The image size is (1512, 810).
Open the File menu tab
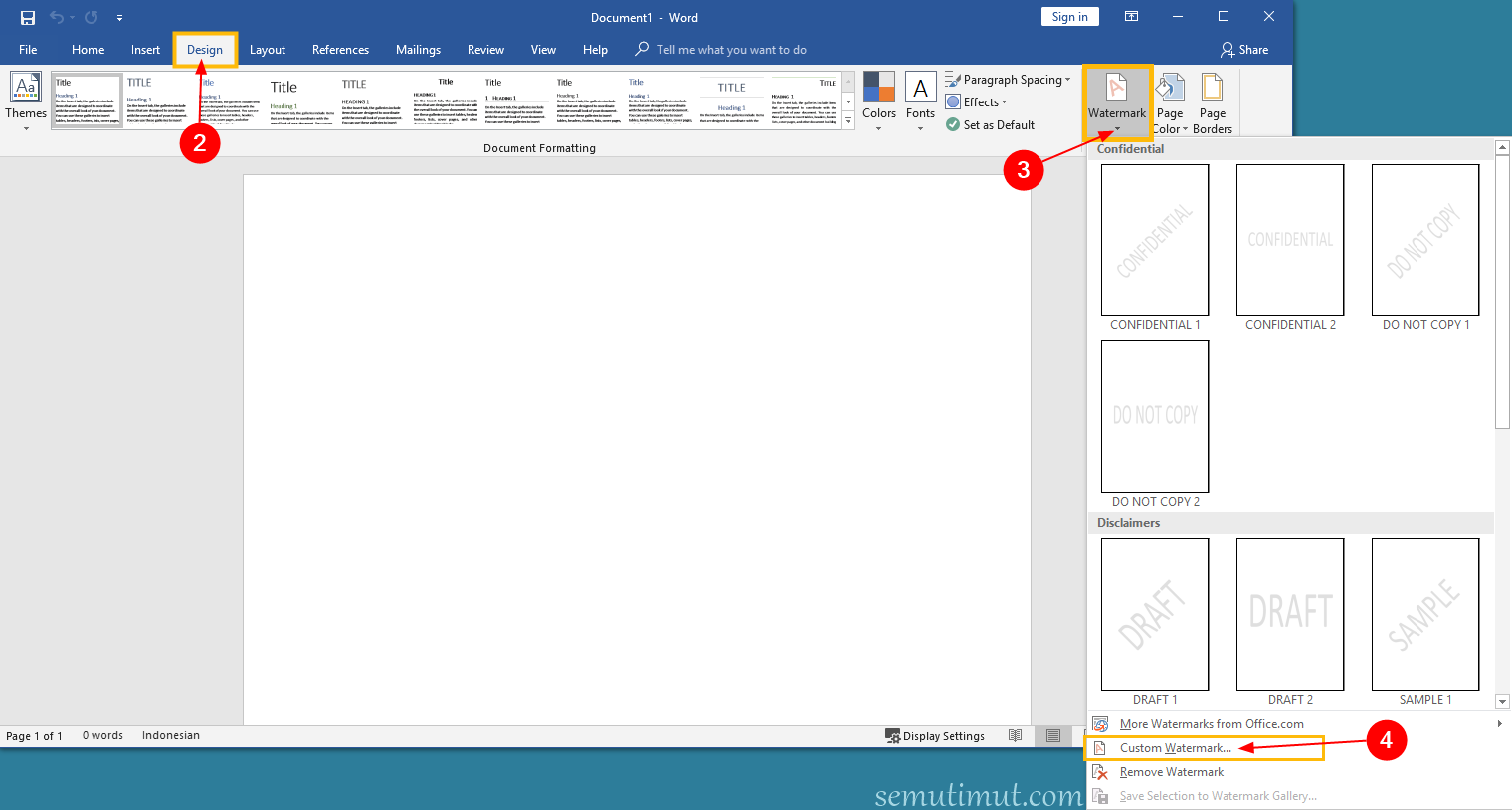[x=28, y=50]
